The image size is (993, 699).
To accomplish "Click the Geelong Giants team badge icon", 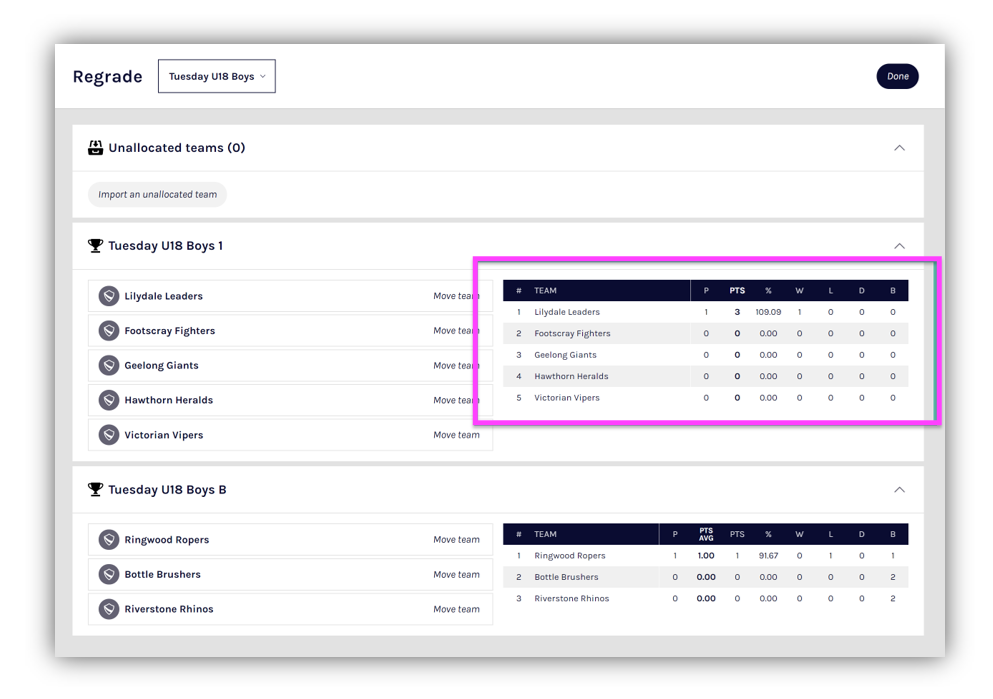I will (x=109, y=365).
